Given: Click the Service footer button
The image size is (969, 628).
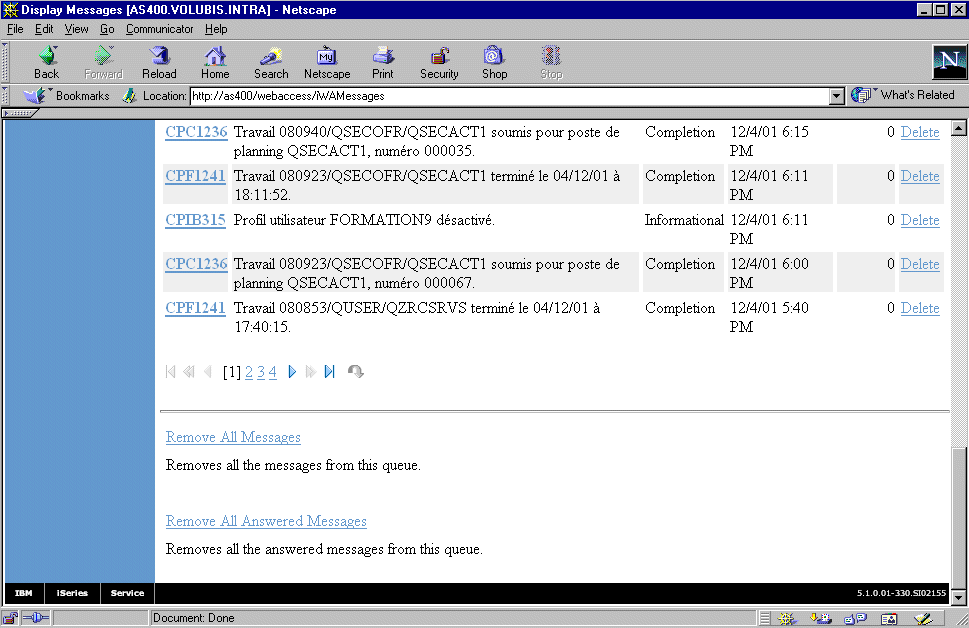Looking at the screenshot, I should [127, 593].
